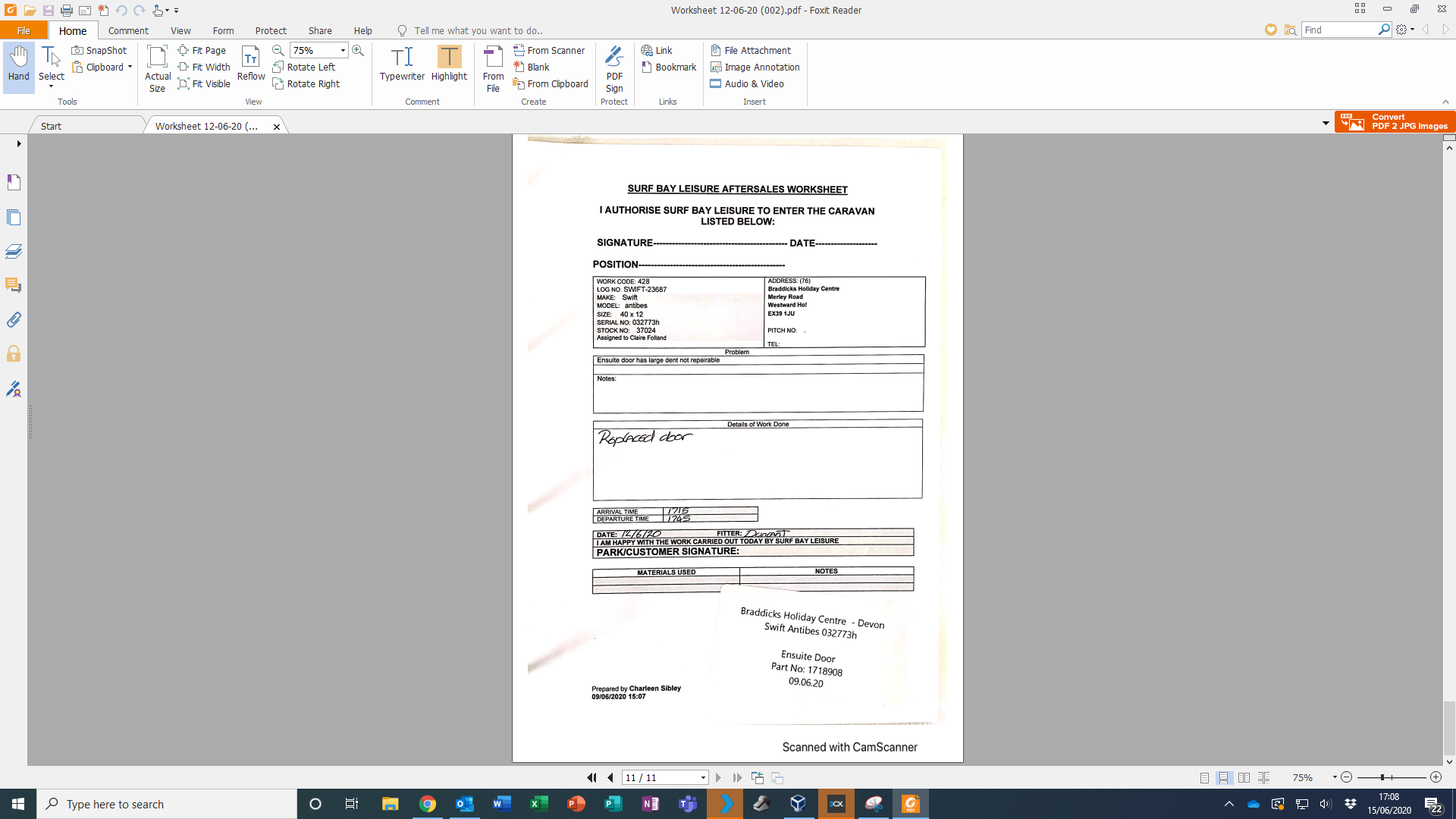Open the zoom percentage dropdown
Viewport: 1456px width, 819px height.
[343, 50]
